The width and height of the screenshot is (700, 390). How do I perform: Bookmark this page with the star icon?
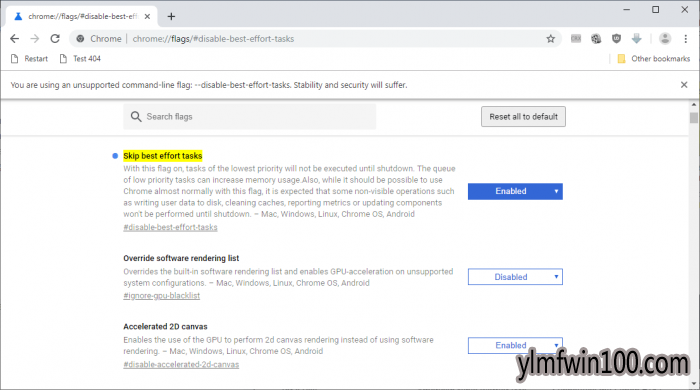click(x=550, y=39)
